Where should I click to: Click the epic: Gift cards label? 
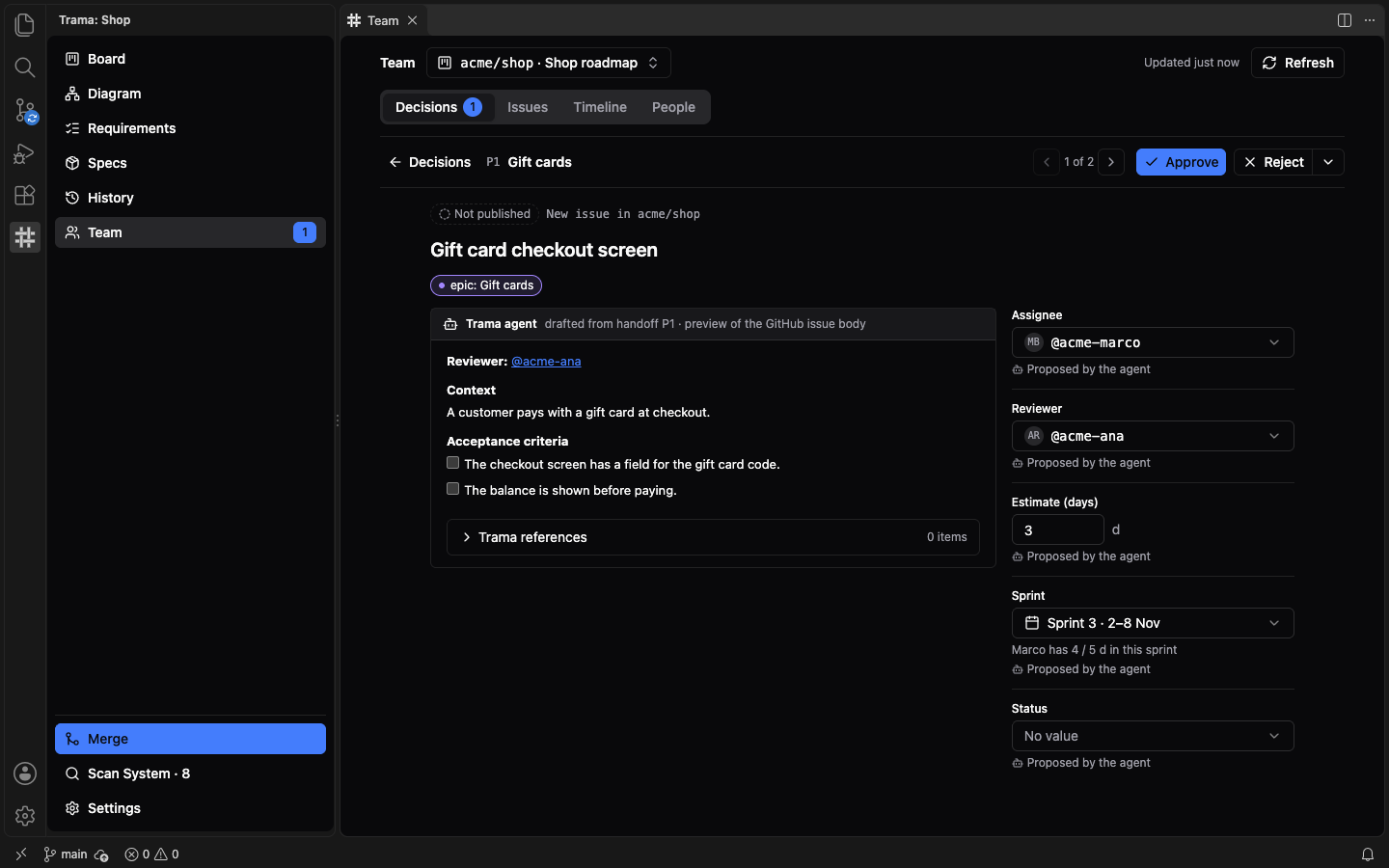[x=486, y=285]
